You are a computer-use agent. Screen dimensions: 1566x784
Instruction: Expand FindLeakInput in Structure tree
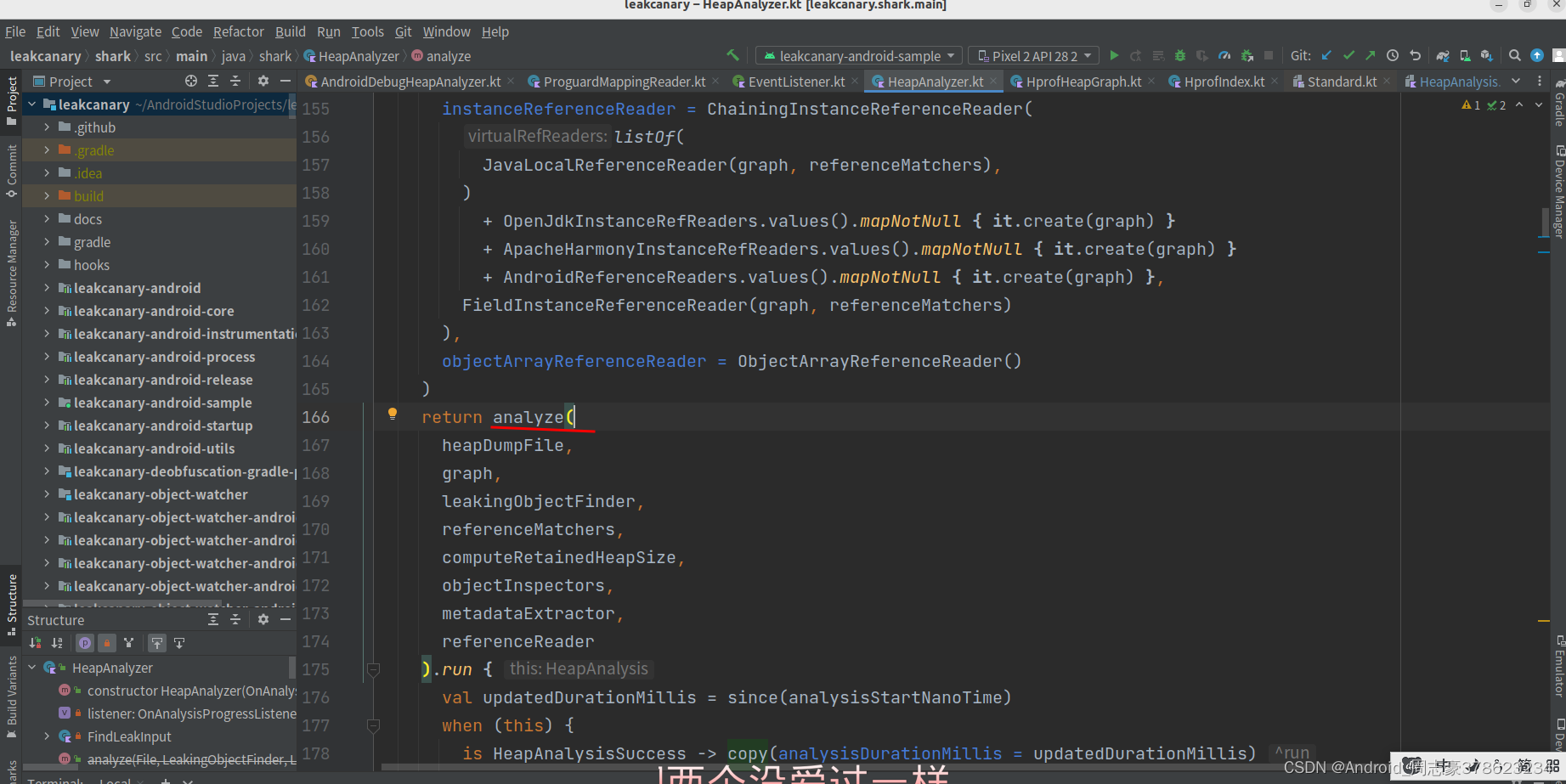click(47, 736)
